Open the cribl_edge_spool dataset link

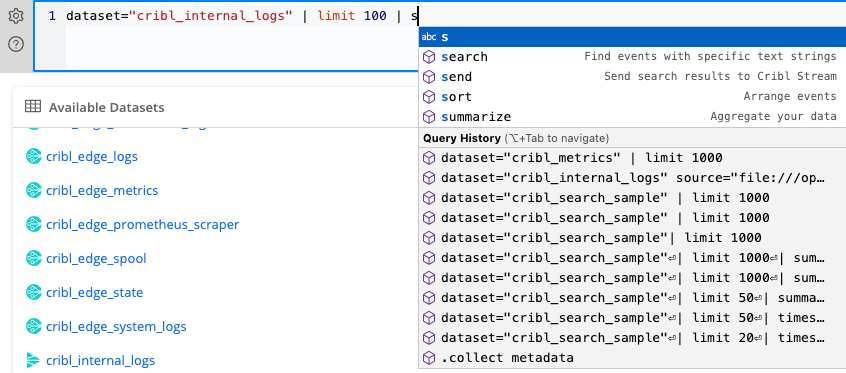pos(96,259)
